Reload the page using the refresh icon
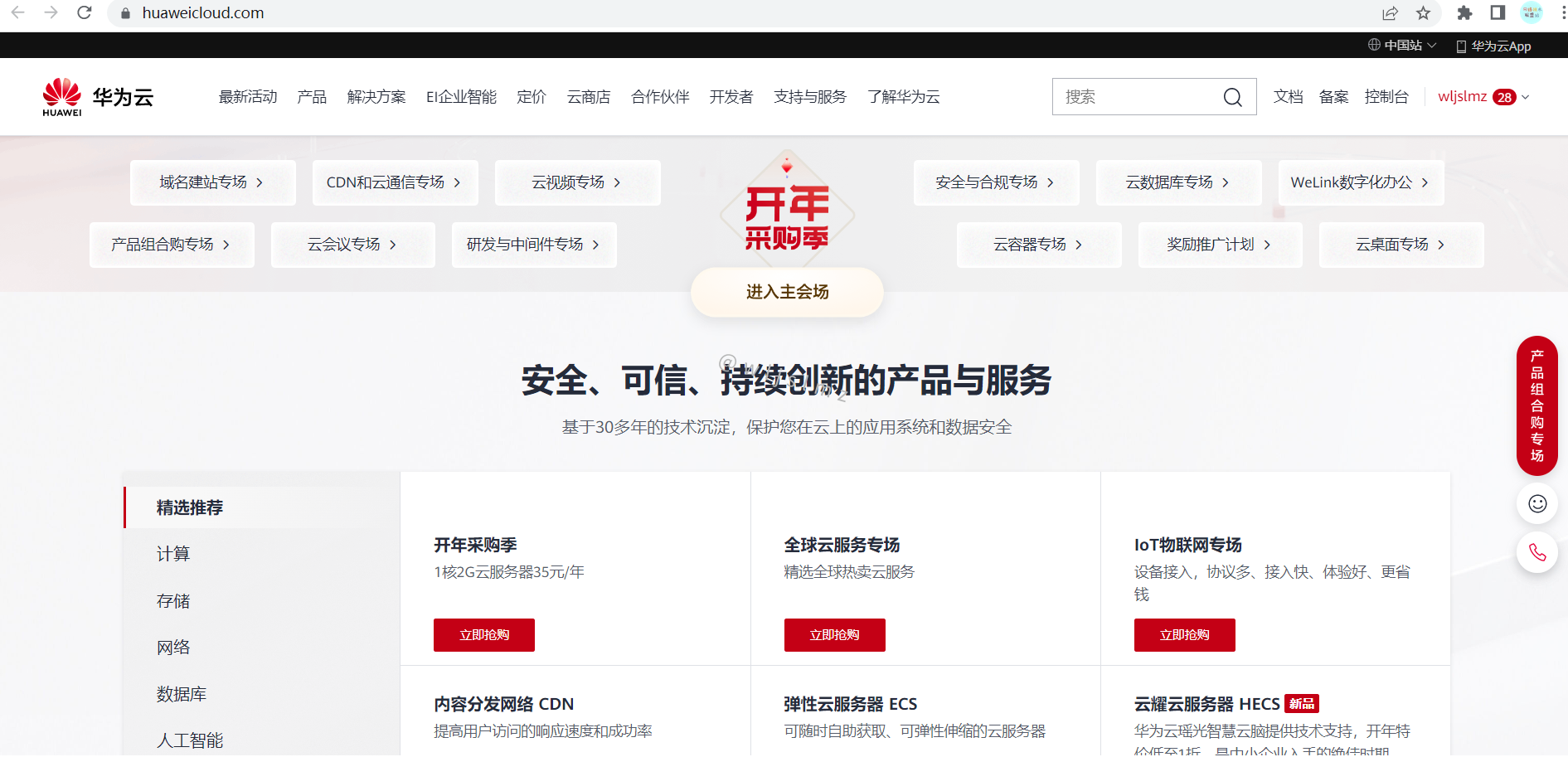The image size is (1568, 757). click(x=84, y=13)
